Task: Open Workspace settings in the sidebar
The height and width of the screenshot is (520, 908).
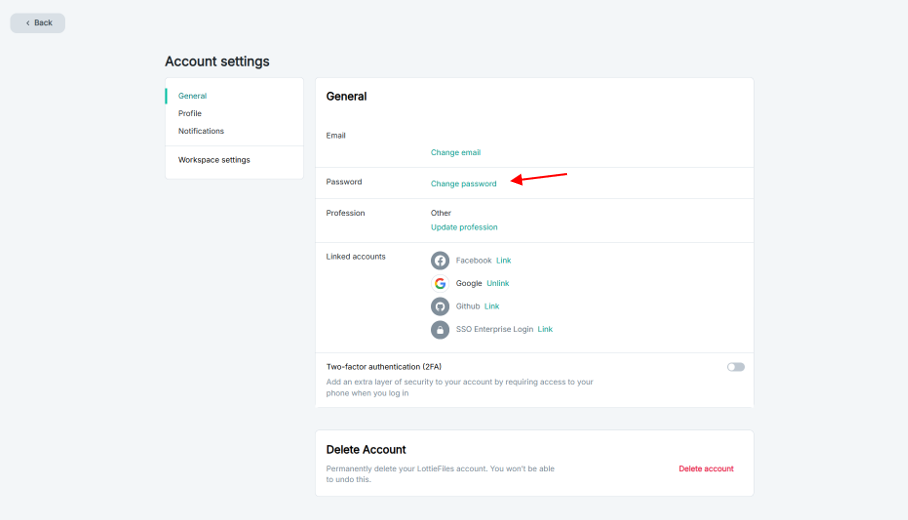Action: pos(214,160)
